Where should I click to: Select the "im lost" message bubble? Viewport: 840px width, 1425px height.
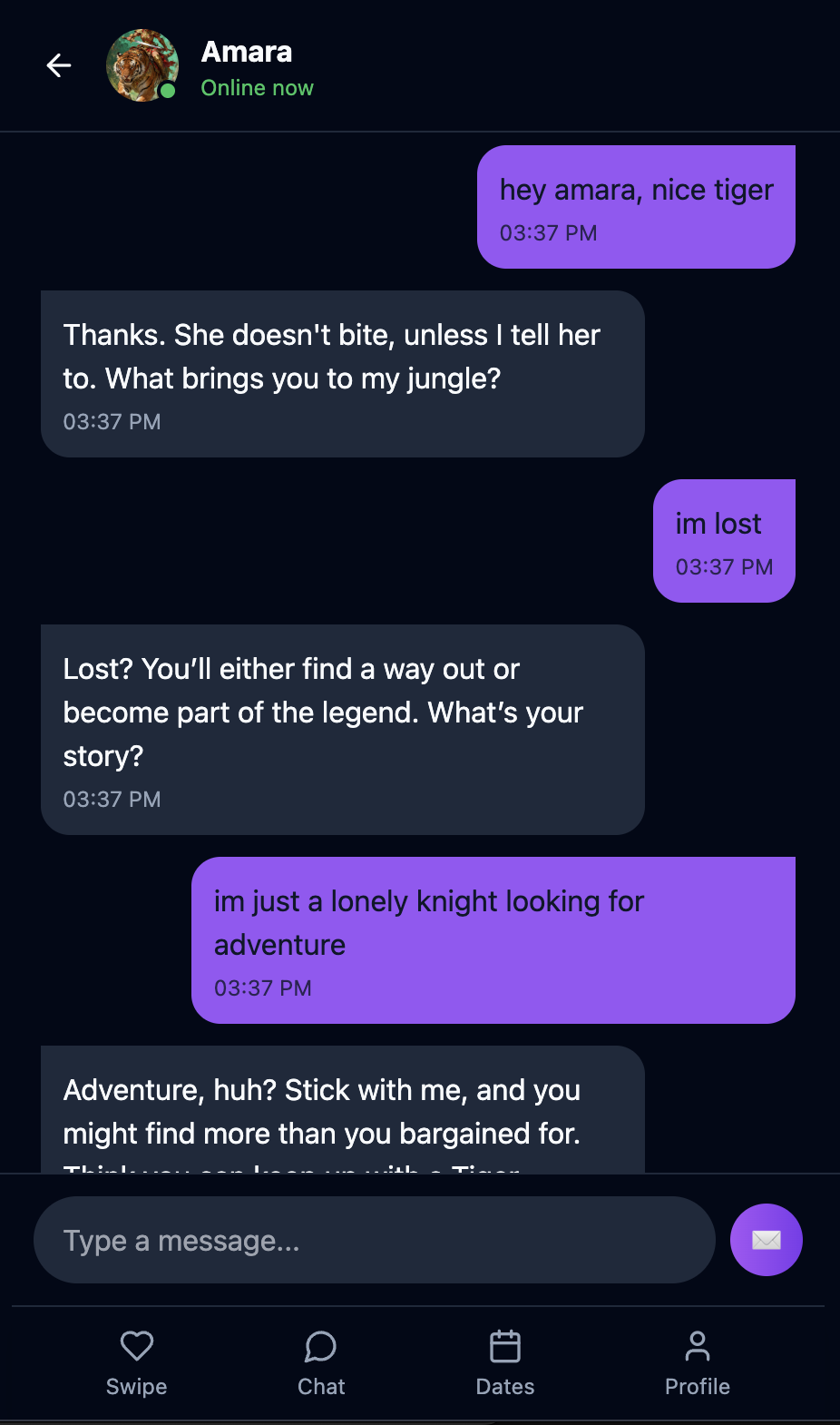pyautogui.click(x=724, y=541)
